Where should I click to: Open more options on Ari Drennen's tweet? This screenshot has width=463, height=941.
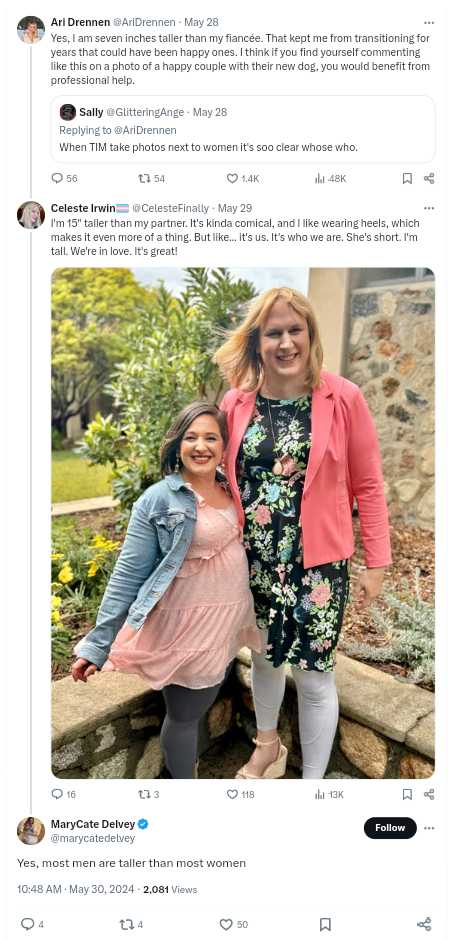click(x=429, y=22)
